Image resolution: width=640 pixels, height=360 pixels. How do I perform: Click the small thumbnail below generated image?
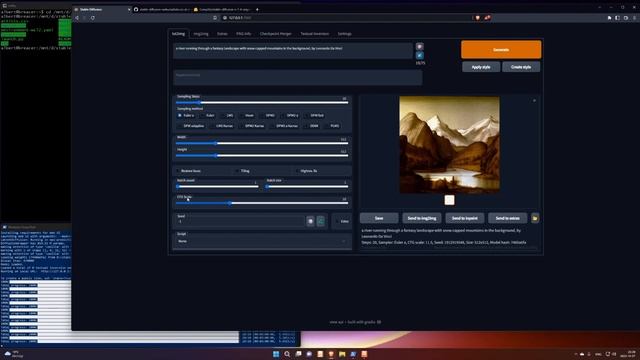pos(449,200)
